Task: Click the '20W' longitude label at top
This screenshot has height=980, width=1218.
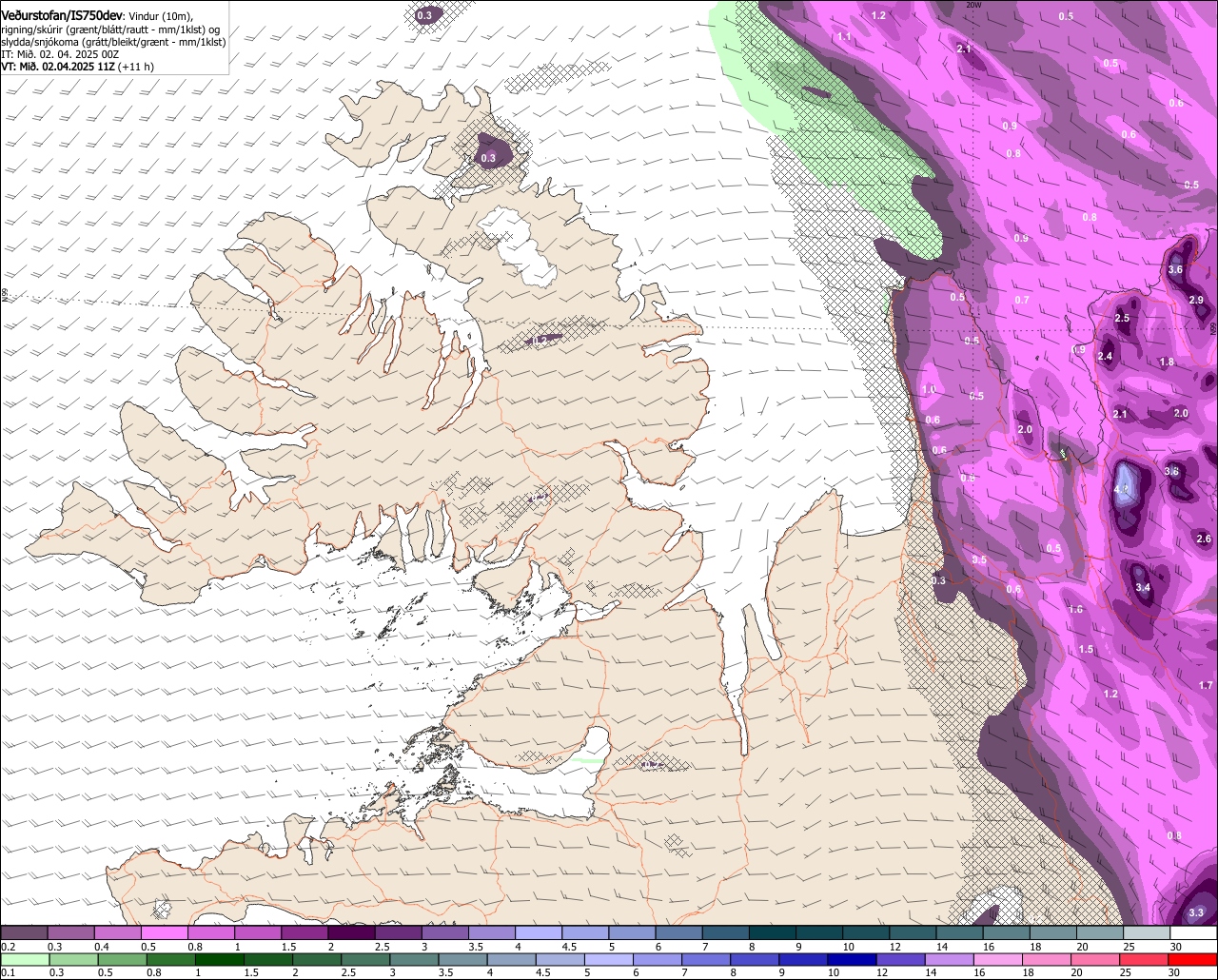Action: tap(972, 5)
